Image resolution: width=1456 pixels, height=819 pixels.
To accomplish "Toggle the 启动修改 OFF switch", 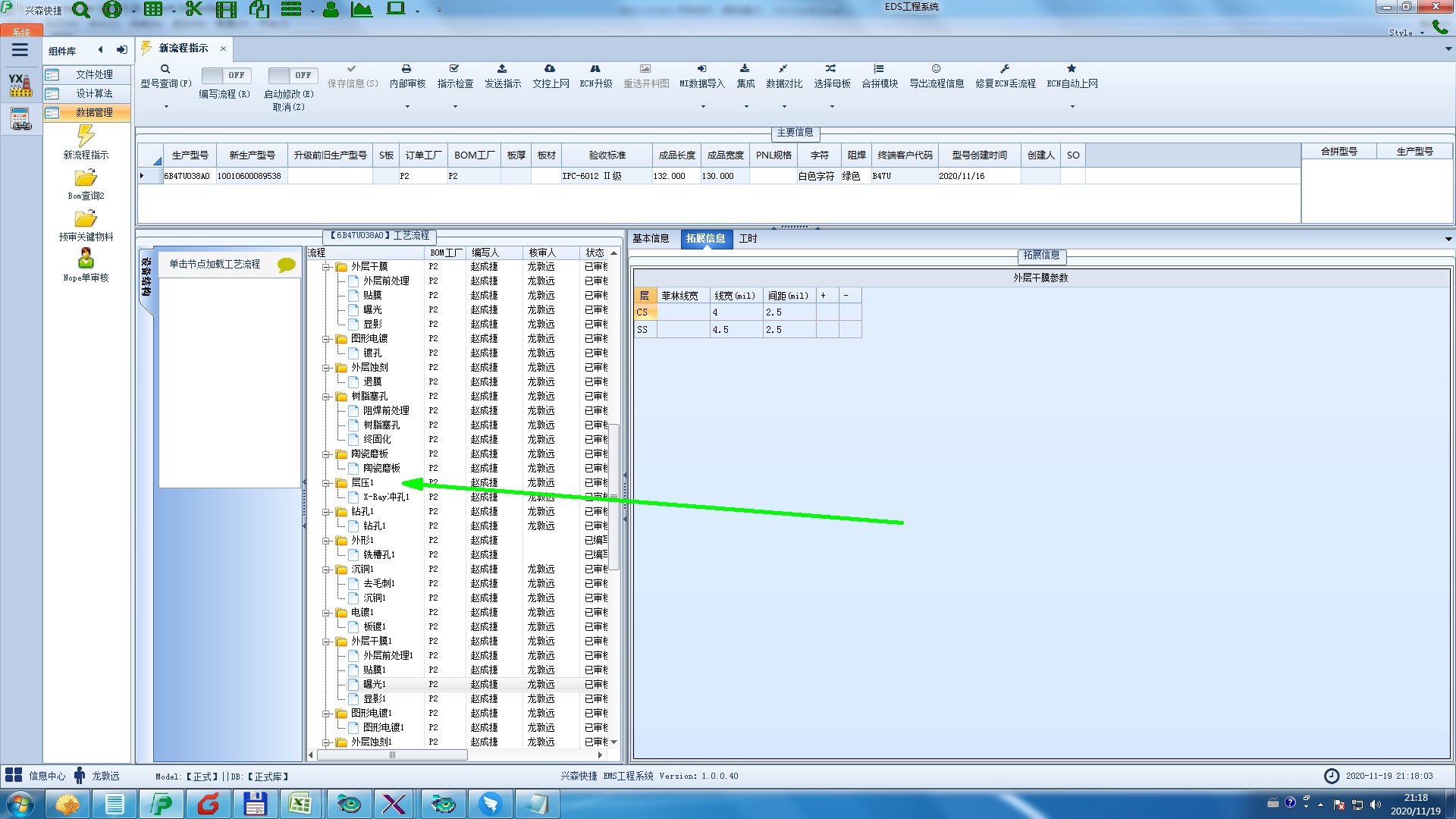I will [x=292, y=75].
